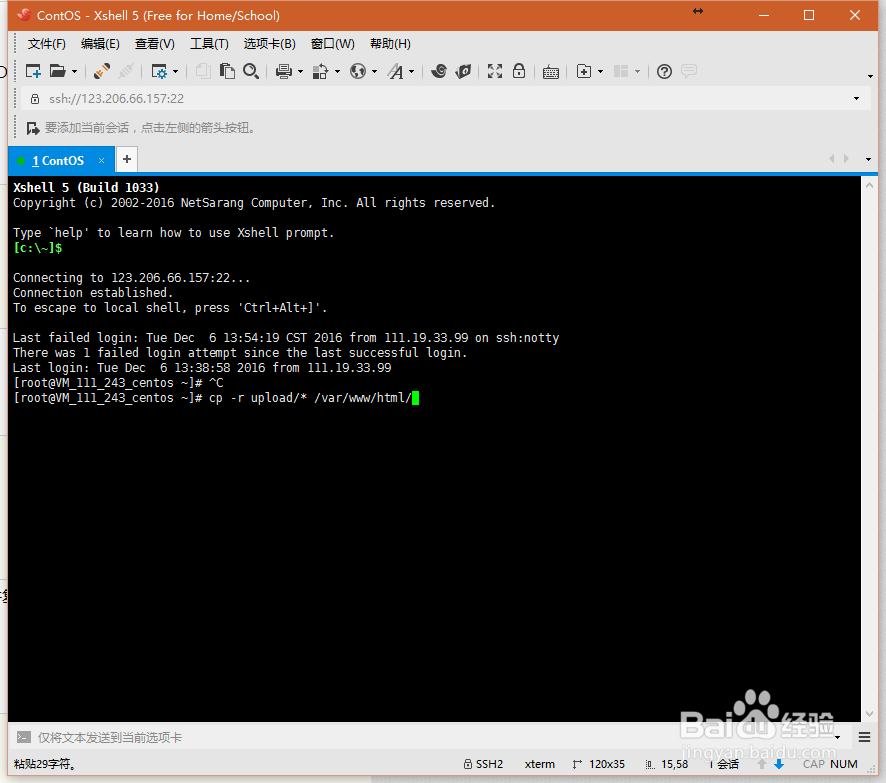Select the Find magnifier icon
The image size is (886, 783).
[x=252, y=71]
